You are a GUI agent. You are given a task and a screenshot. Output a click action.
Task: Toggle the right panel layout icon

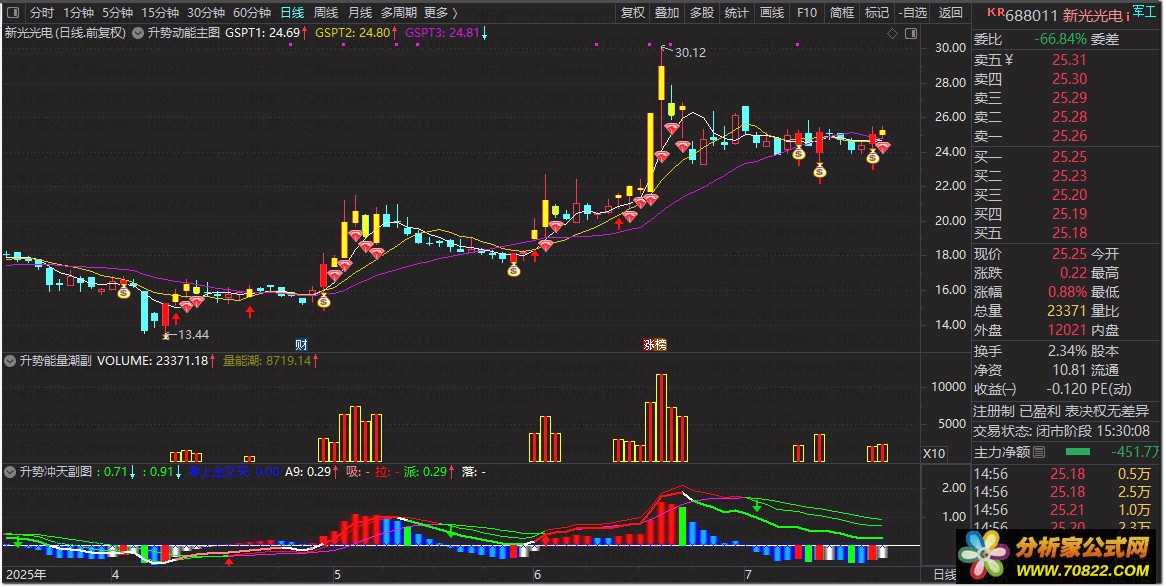tap(910, 33)
